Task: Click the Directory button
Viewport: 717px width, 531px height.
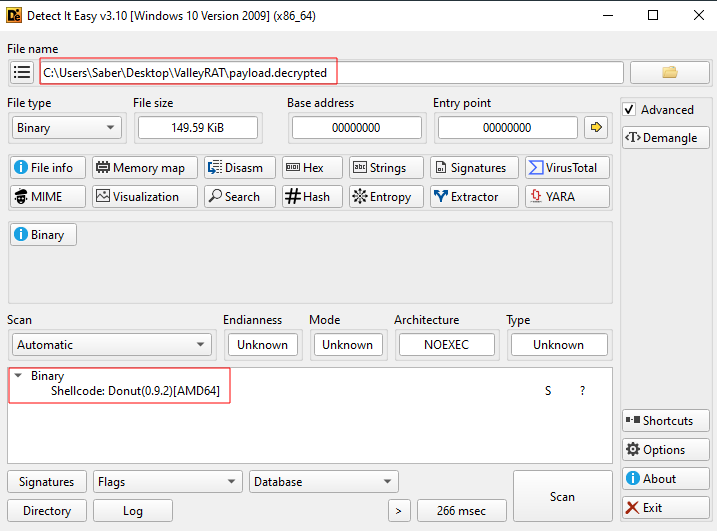Action: 47,510
